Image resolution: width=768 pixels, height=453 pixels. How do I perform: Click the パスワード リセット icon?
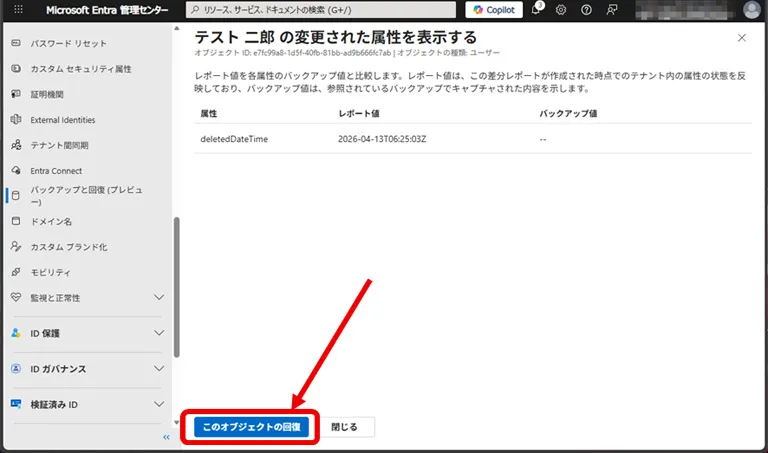[16, 43]
